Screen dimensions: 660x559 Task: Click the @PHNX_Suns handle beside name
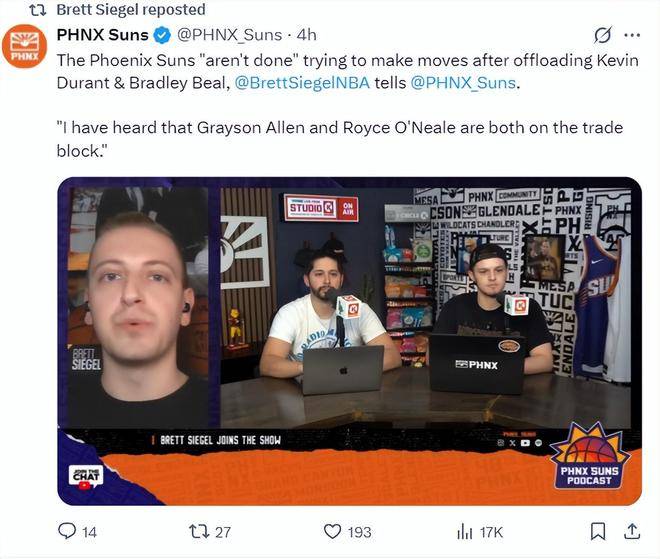[x=229, y=35]
